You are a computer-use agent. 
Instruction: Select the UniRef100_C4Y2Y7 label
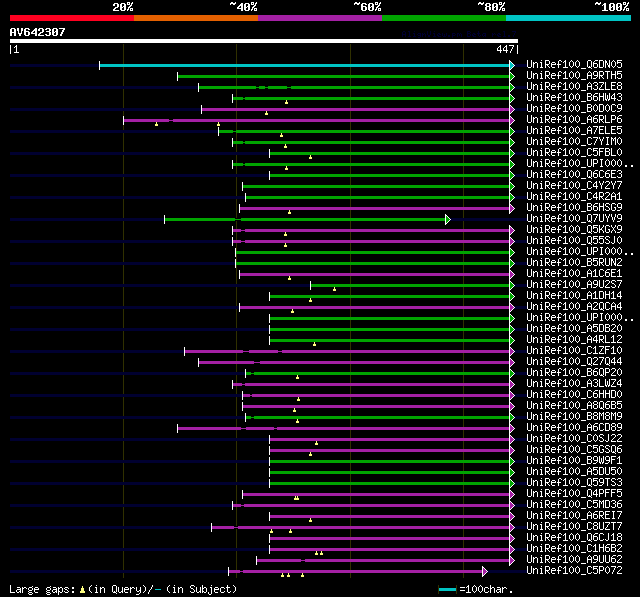[x=574, y=186]
